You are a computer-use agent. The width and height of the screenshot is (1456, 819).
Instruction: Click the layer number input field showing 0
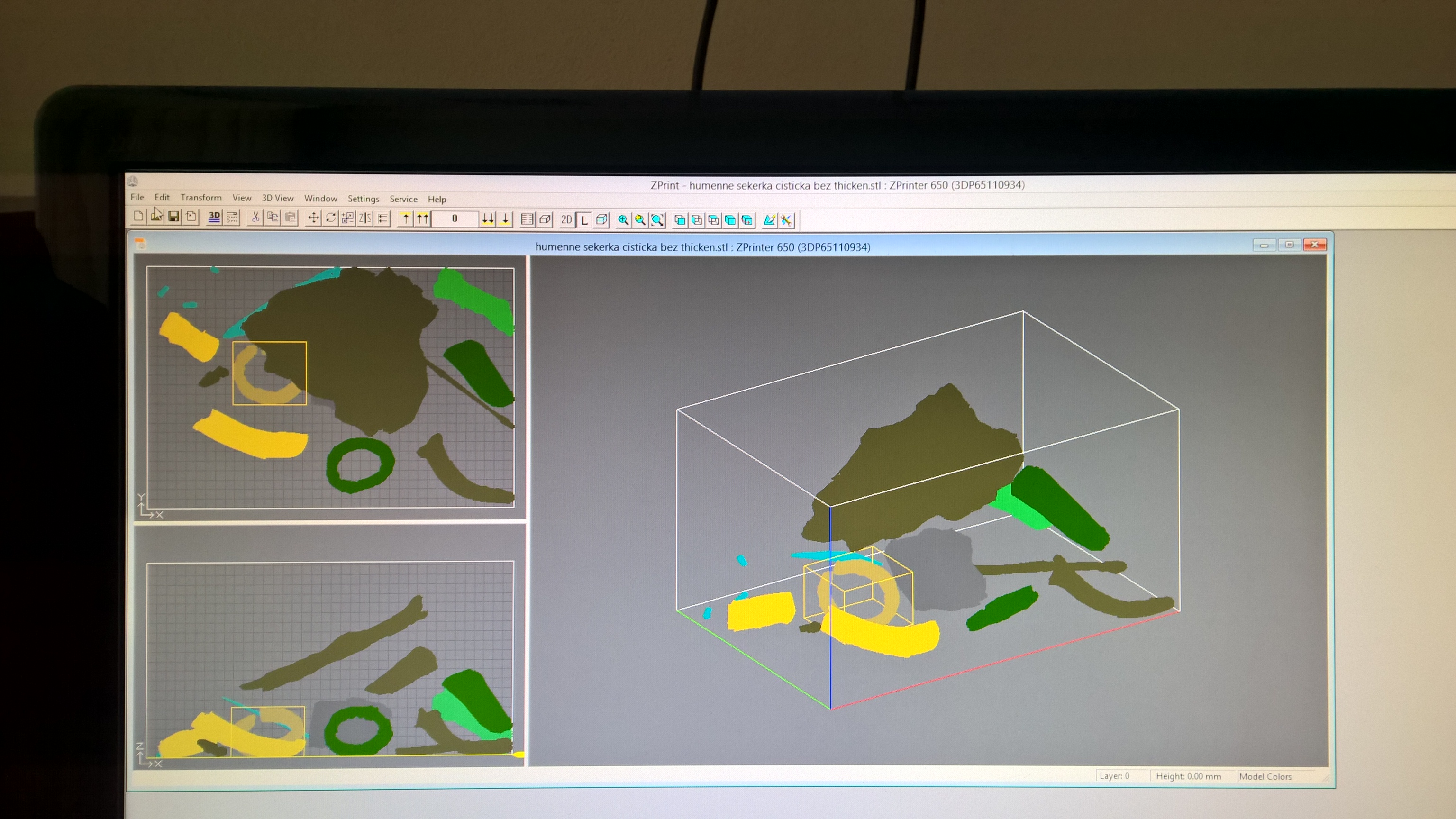click(x=455, y=219)
